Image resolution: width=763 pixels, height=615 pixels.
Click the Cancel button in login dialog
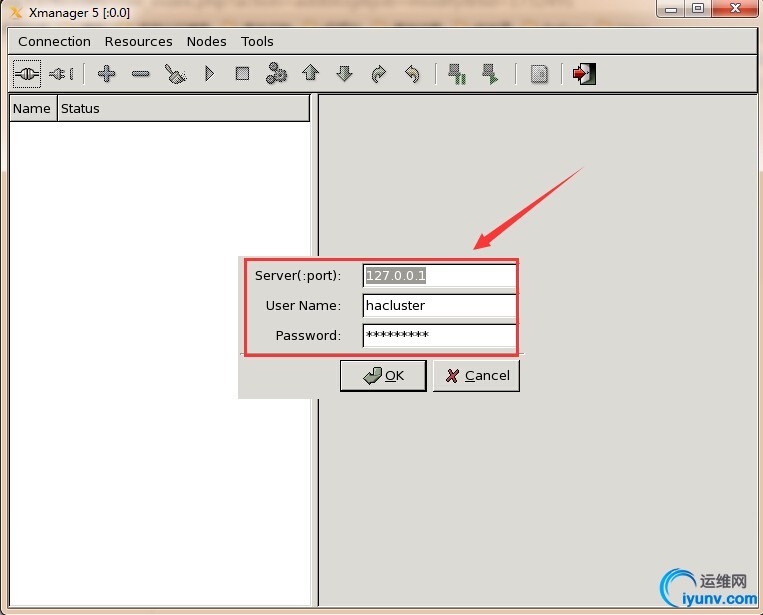tap(476, 376)
